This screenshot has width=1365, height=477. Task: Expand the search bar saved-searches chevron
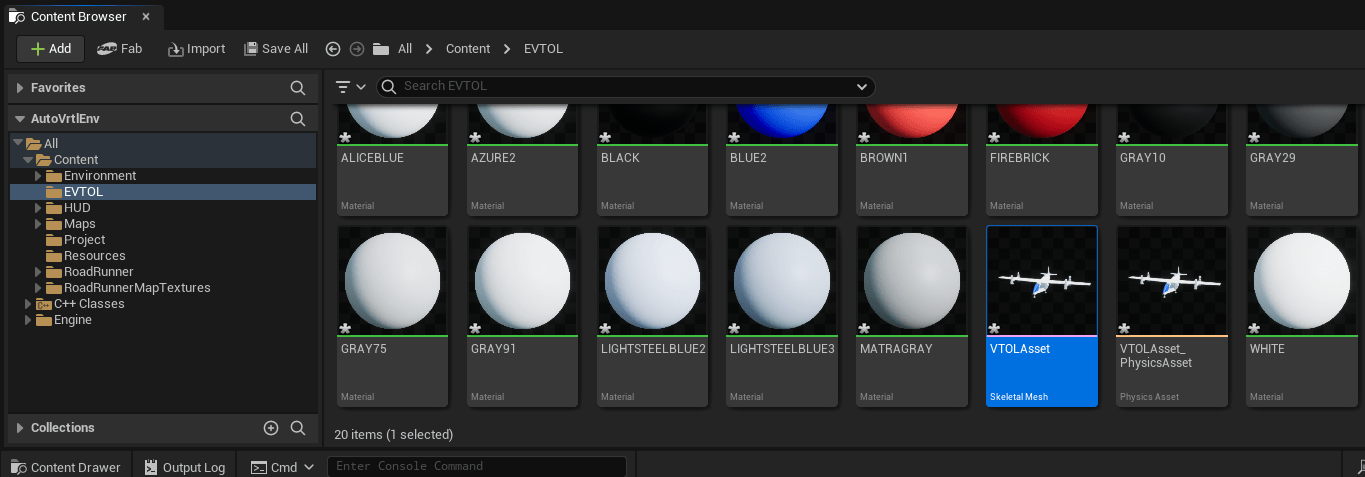click(x=862, y=87)
